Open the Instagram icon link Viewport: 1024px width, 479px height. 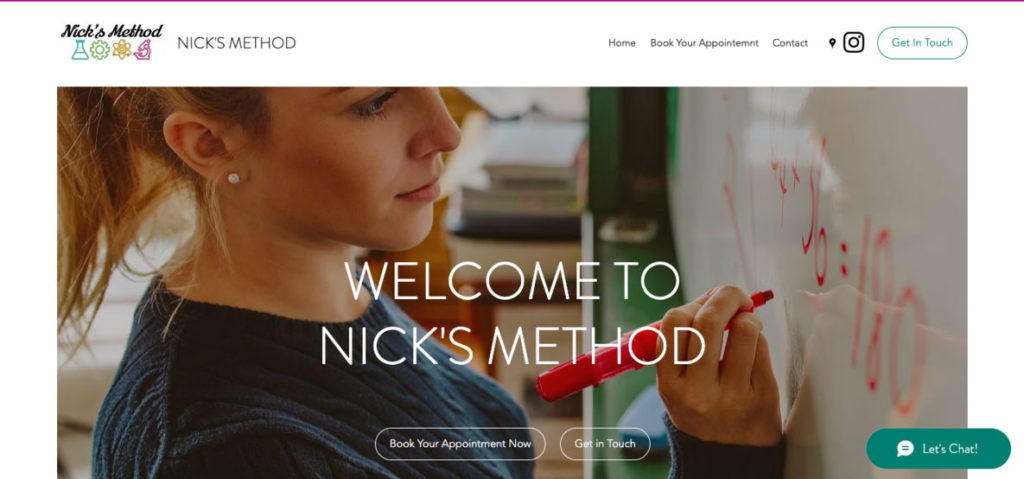[x=854, y=42]
